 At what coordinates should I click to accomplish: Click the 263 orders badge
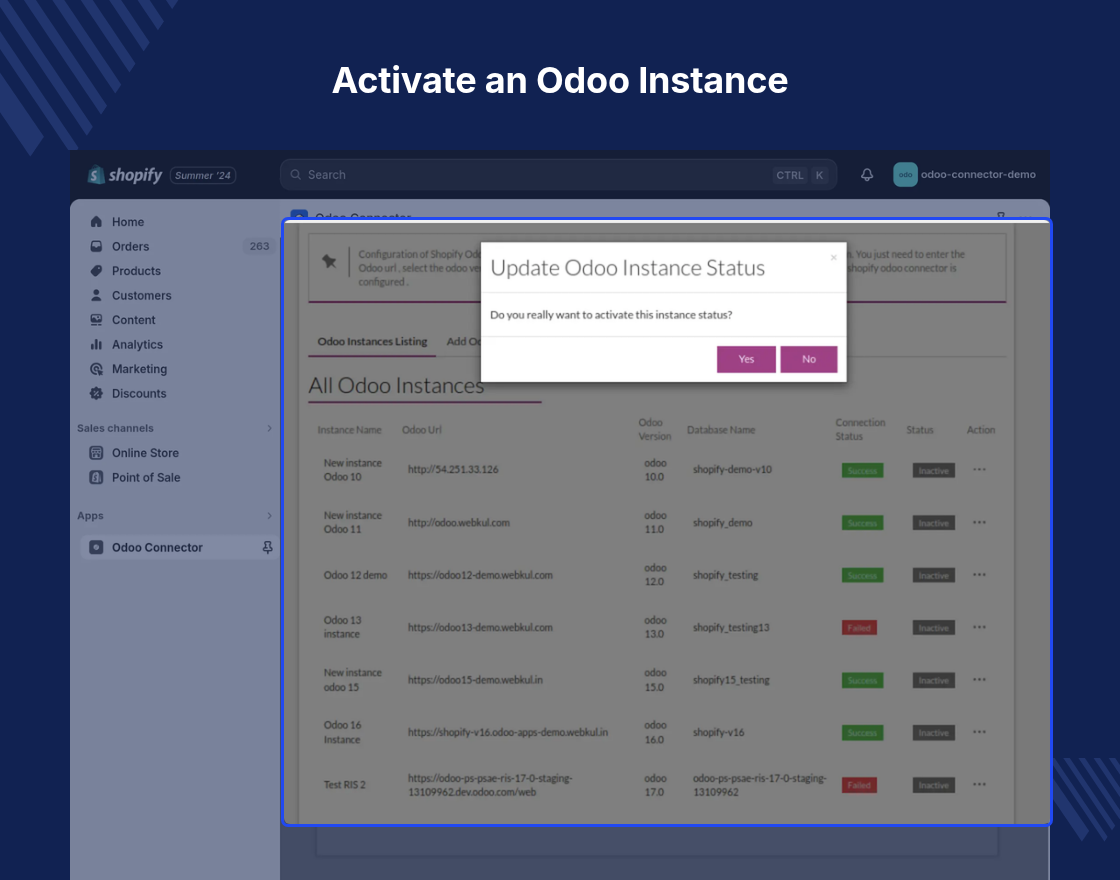point(259,246)
